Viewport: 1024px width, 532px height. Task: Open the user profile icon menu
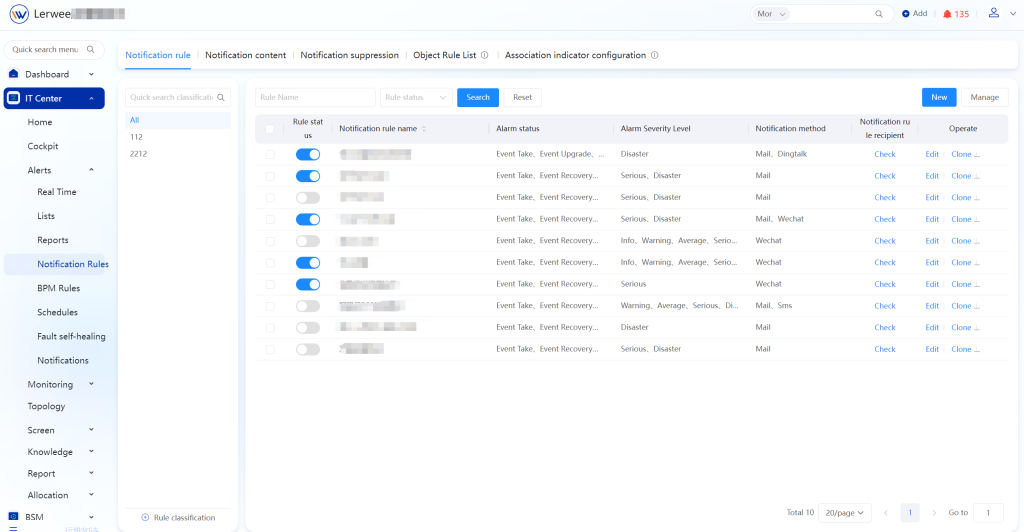(993, 13)
